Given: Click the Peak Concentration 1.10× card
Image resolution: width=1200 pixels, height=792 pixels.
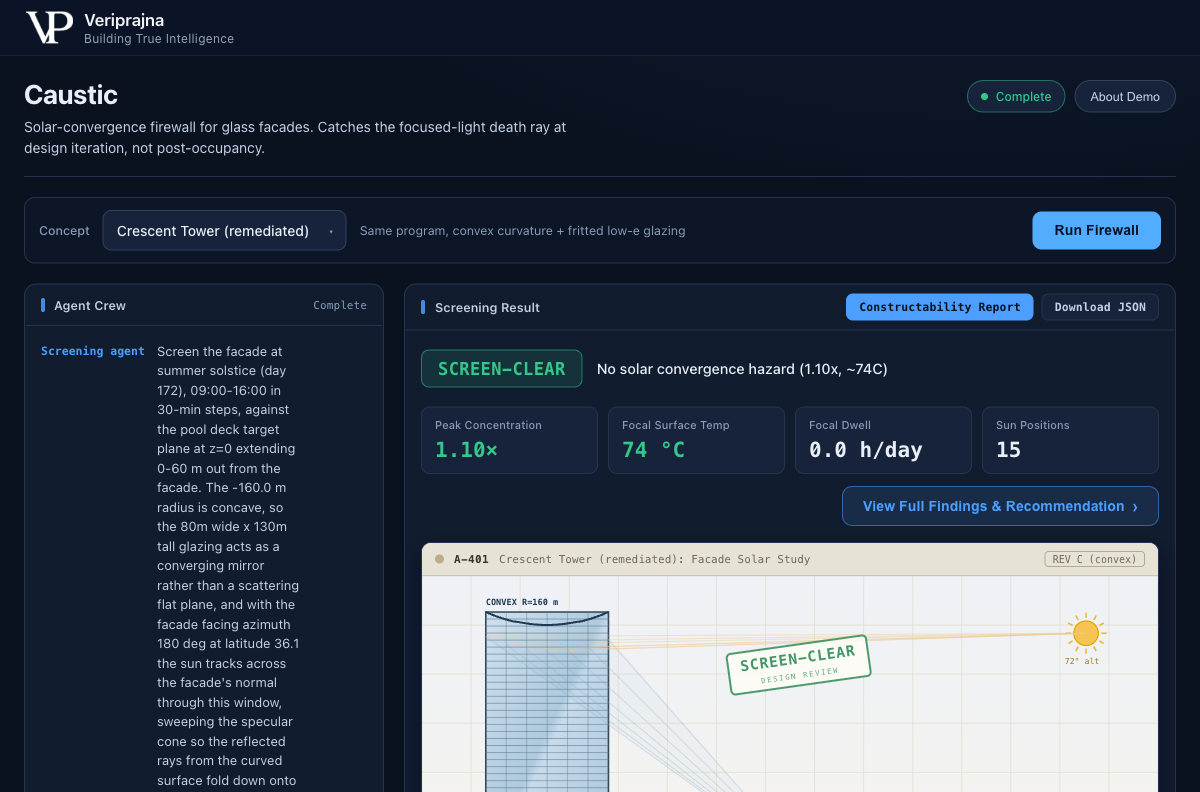Looking at the screenshot, I should pos(509,440).
